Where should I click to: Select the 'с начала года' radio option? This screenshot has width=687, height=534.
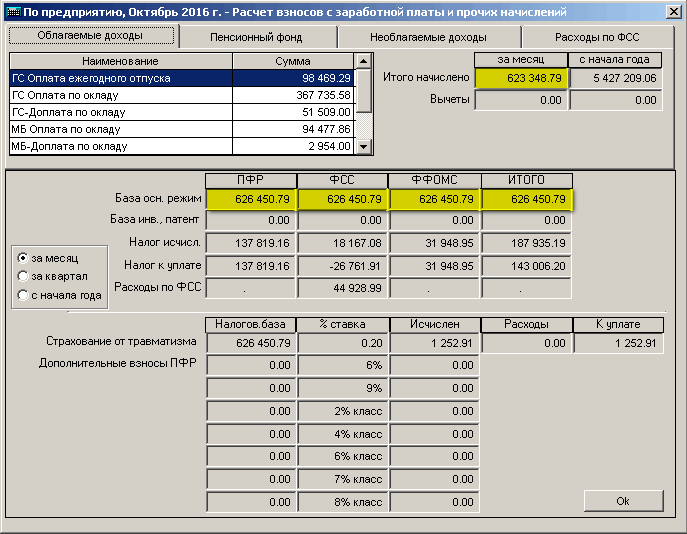tap(23, 295)
